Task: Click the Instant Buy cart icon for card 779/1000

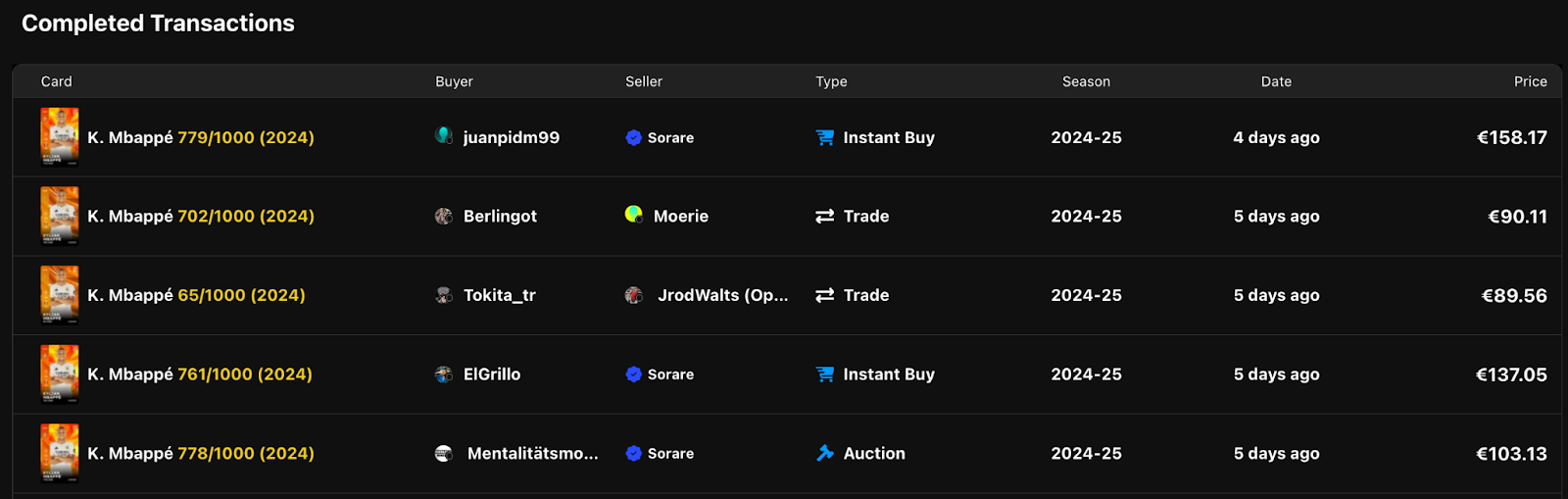Action: pos(825,137)
